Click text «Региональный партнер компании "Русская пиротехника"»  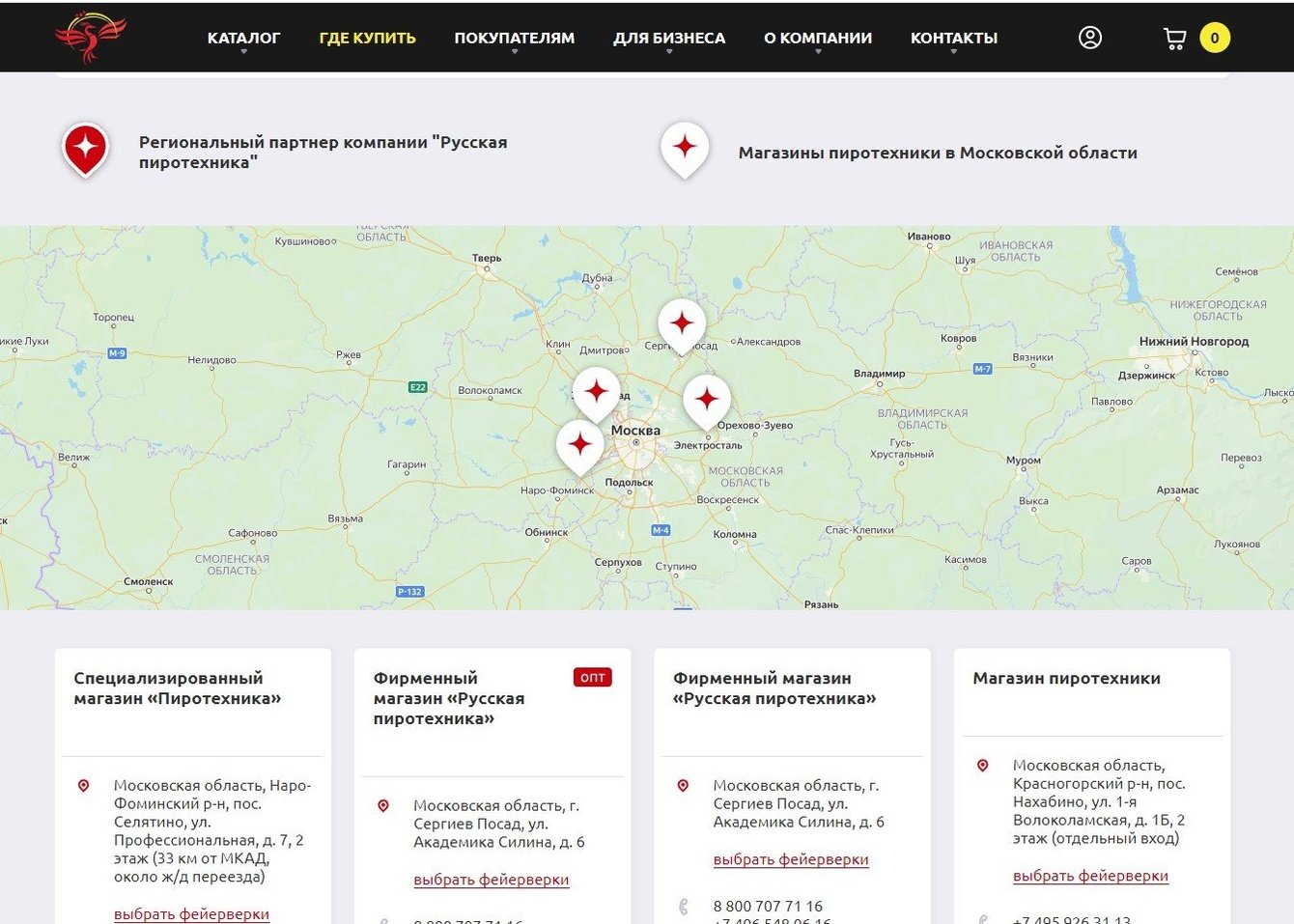pos(323,153)
